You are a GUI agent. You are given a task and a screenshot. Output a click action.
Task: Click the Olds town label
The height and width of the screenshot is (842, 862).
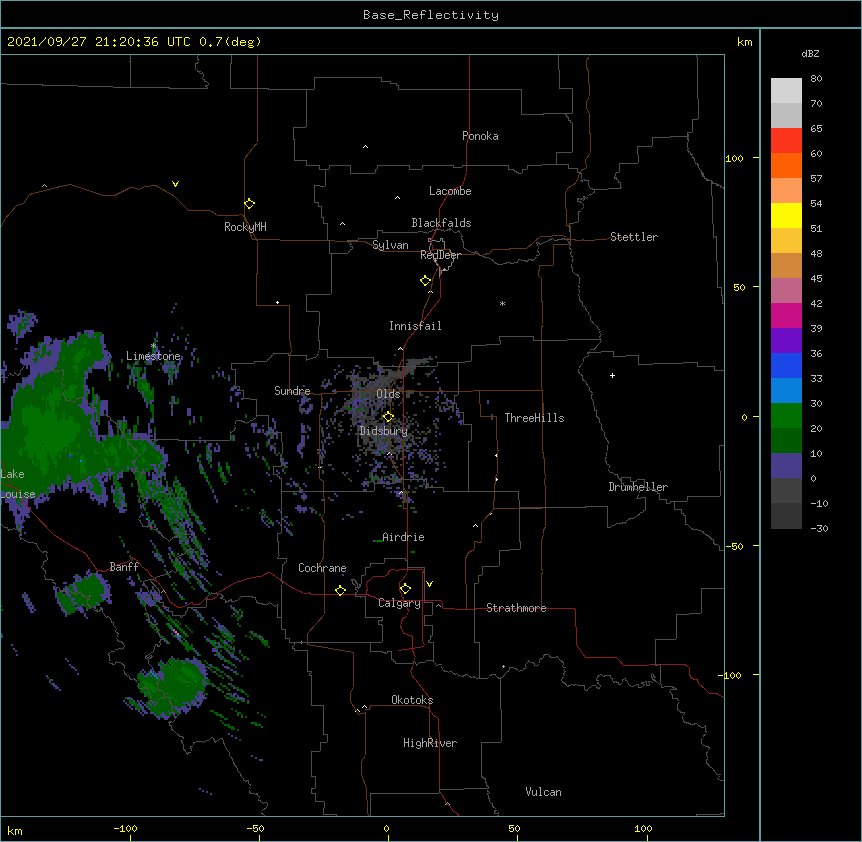pos(388,394)
